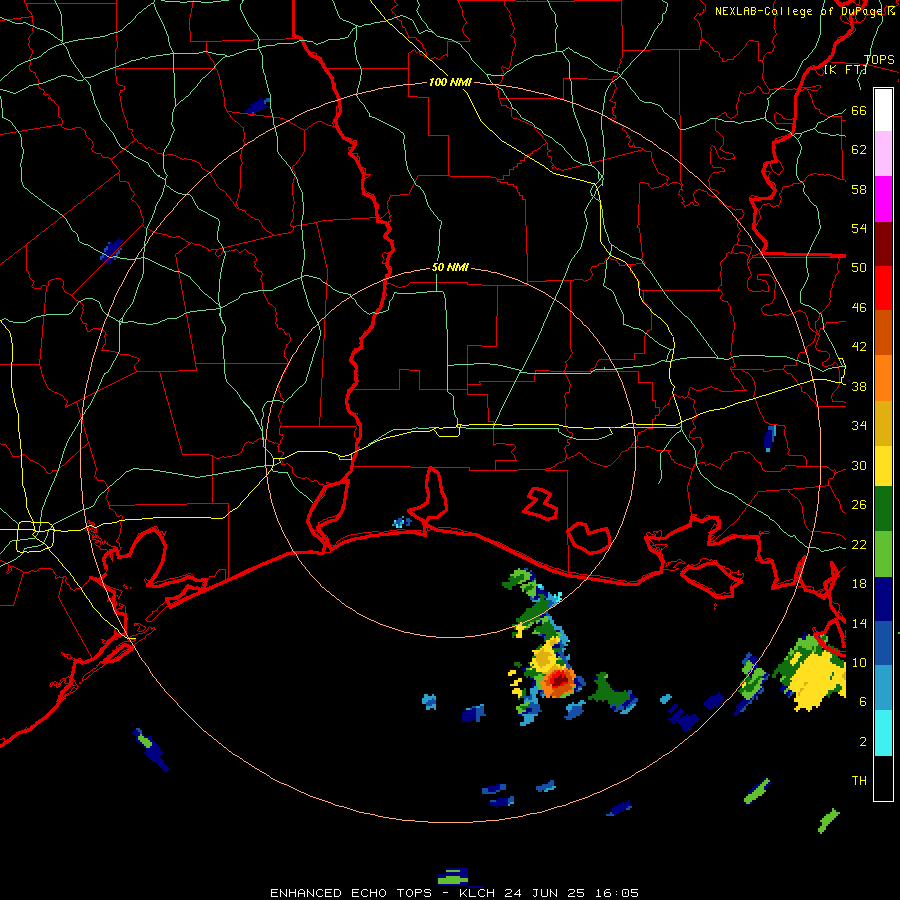Viewport: 900px width, 900px height.
Task: Click the legend label 54
Action: tap(859, 228)
